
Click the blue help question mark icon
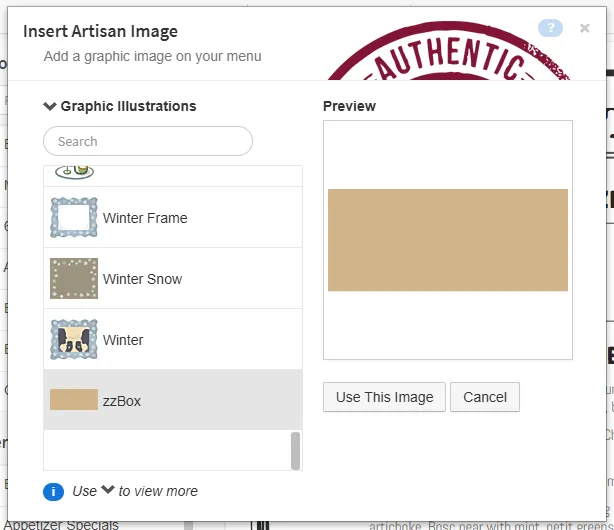click(550, 28)
